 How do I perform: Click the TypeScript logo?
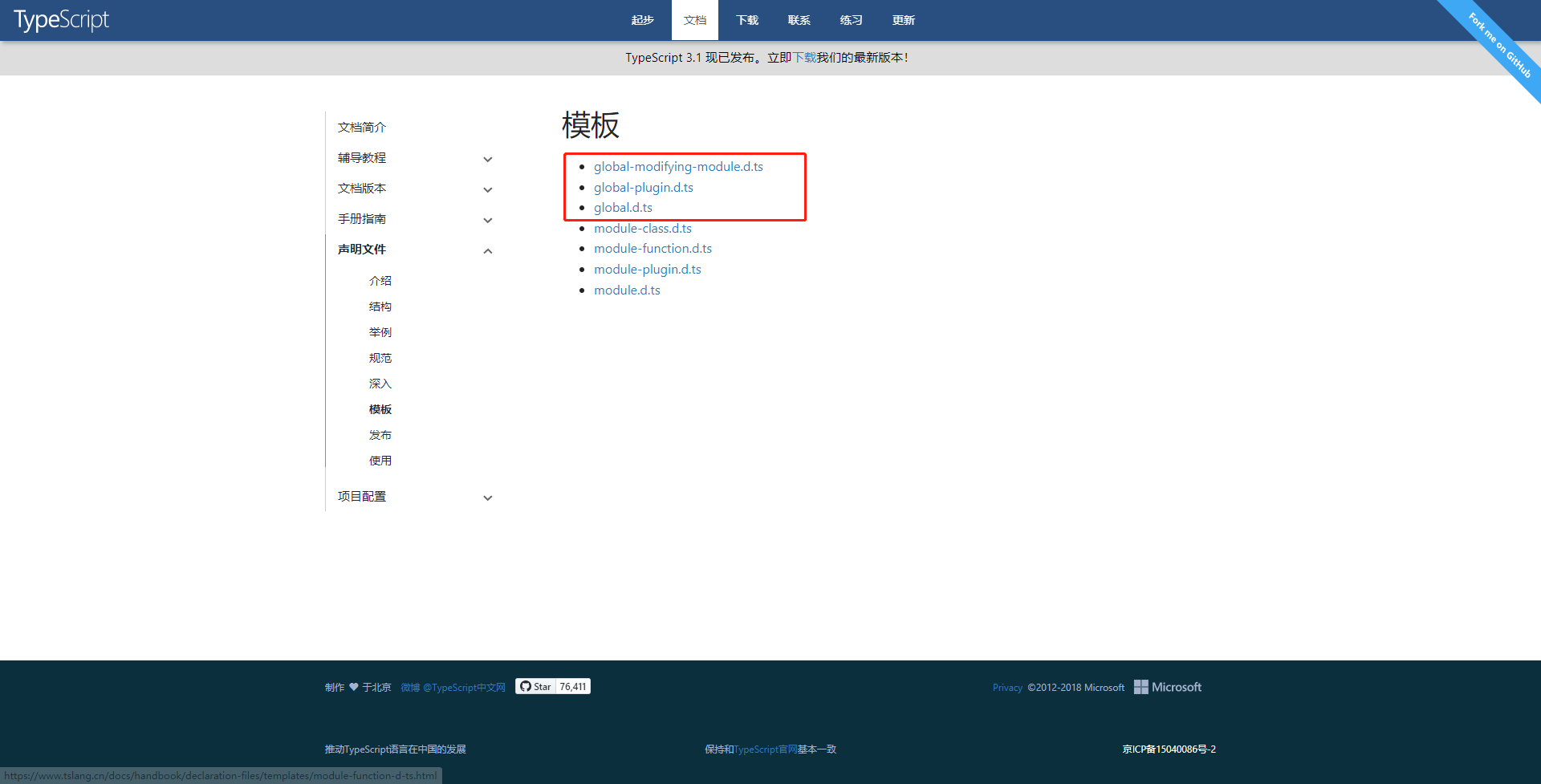[61, 20]
